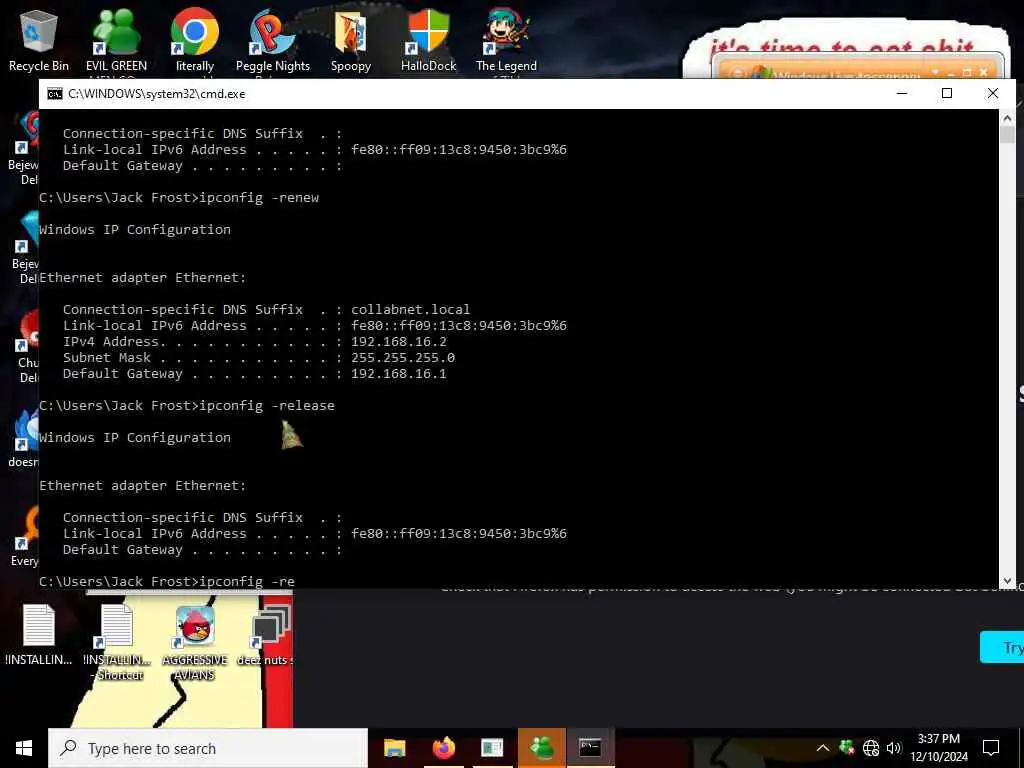Switch to the green Messenger taskbar app

(541, 748)
